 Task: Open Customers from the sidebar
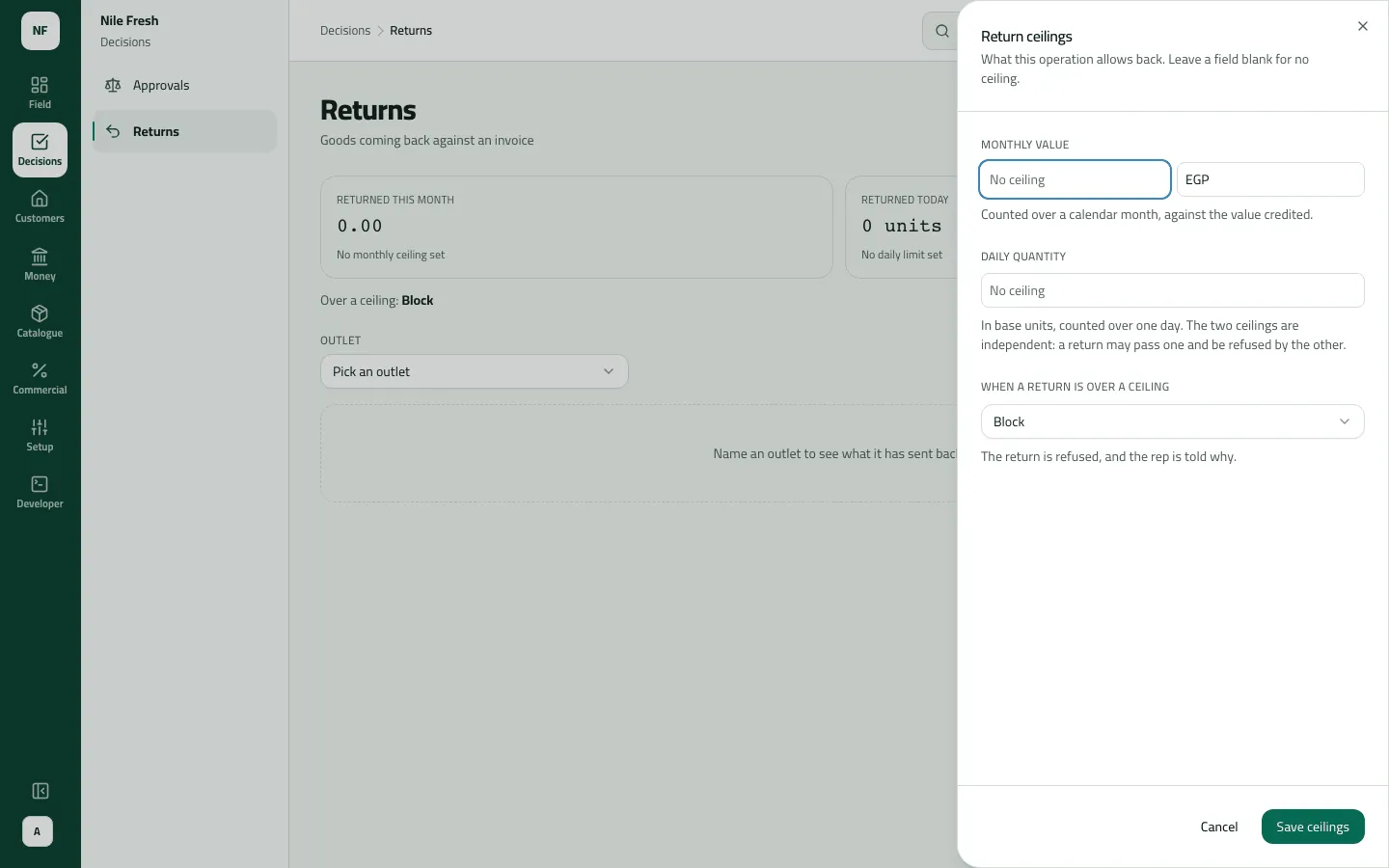(40, 206)
